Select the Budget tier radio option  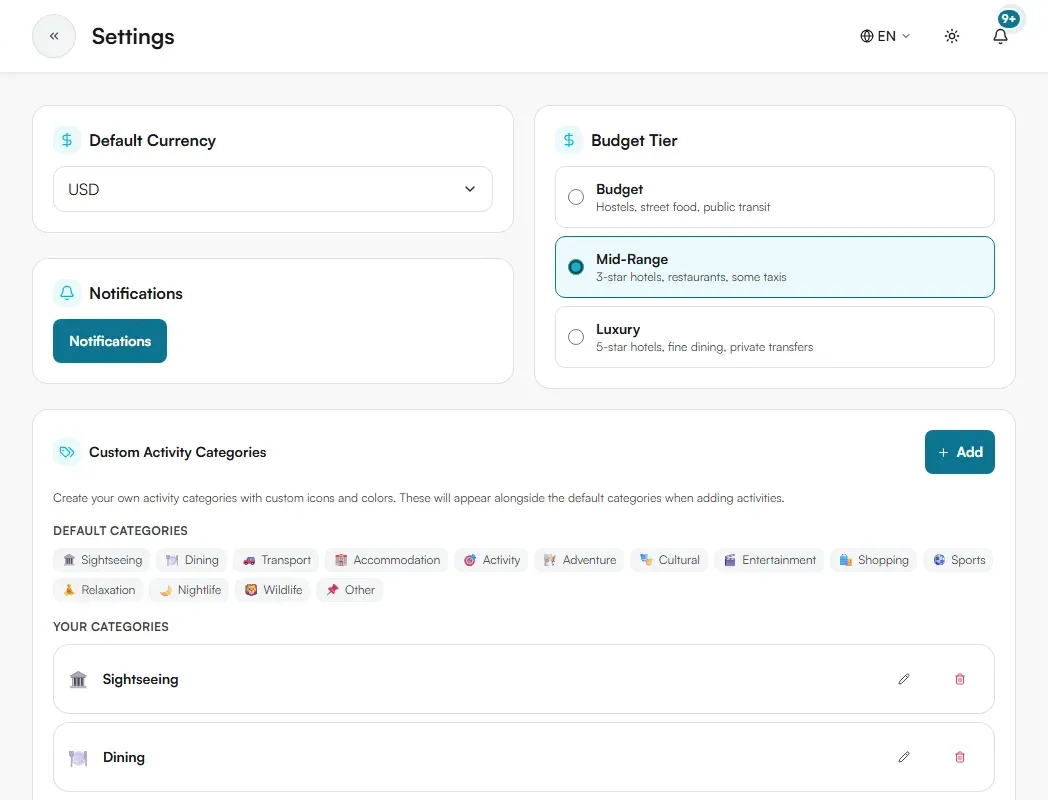[575, 197]
